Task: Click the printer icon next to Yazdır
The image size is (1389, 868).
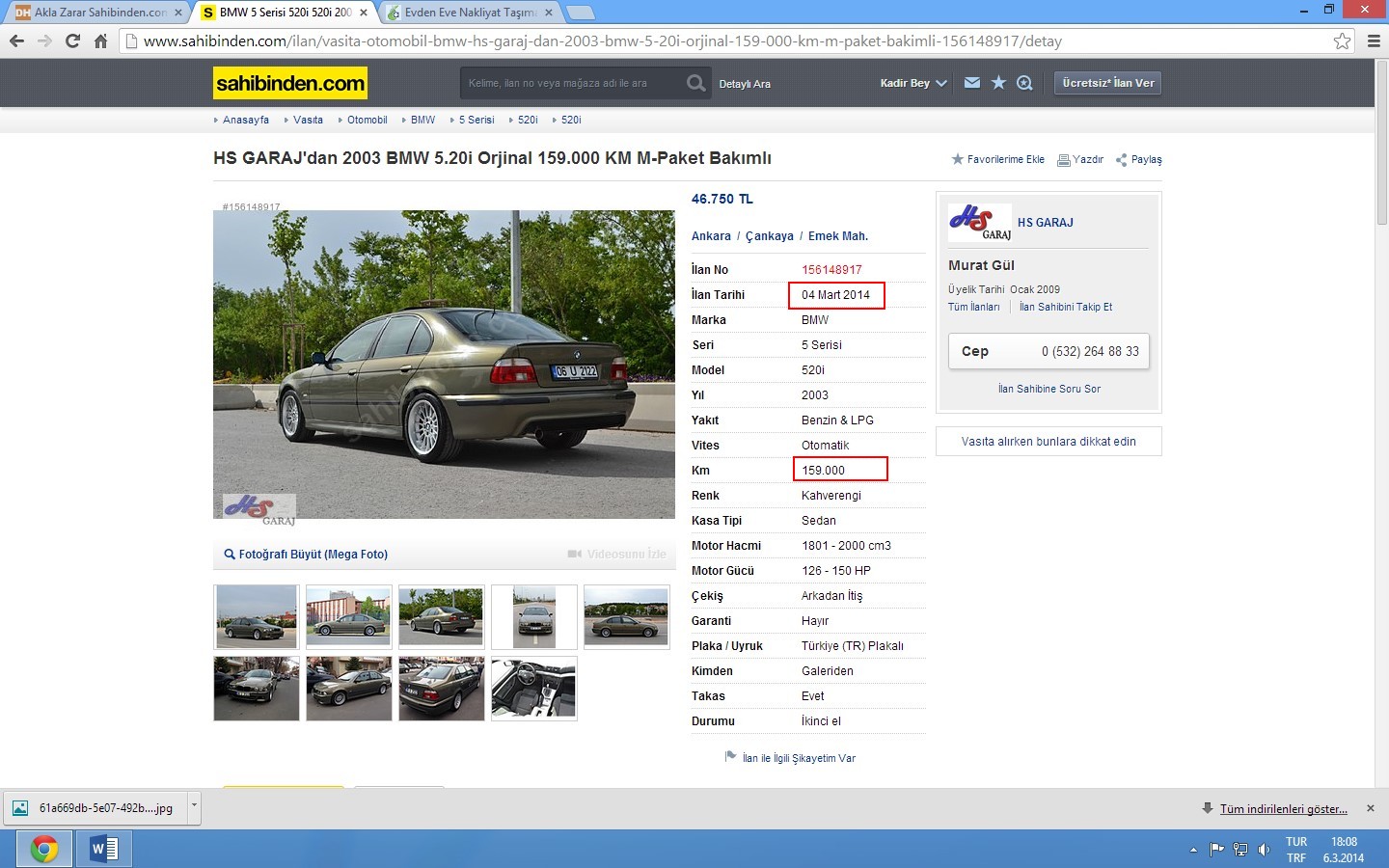Action: click(x=1063, y=160)
